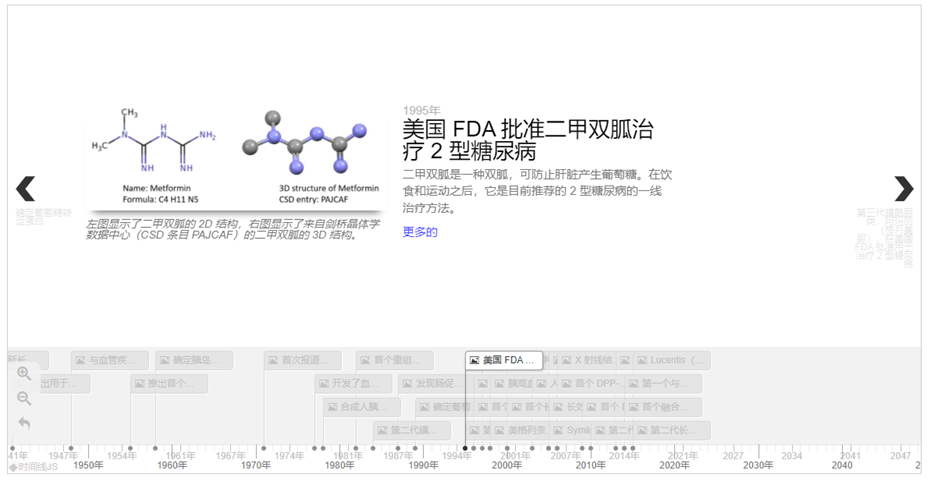Select the 合成人胰... timeline marker
Image resolution: width=931 pixels, height=481 pixels.
click(x=362, y=407)
